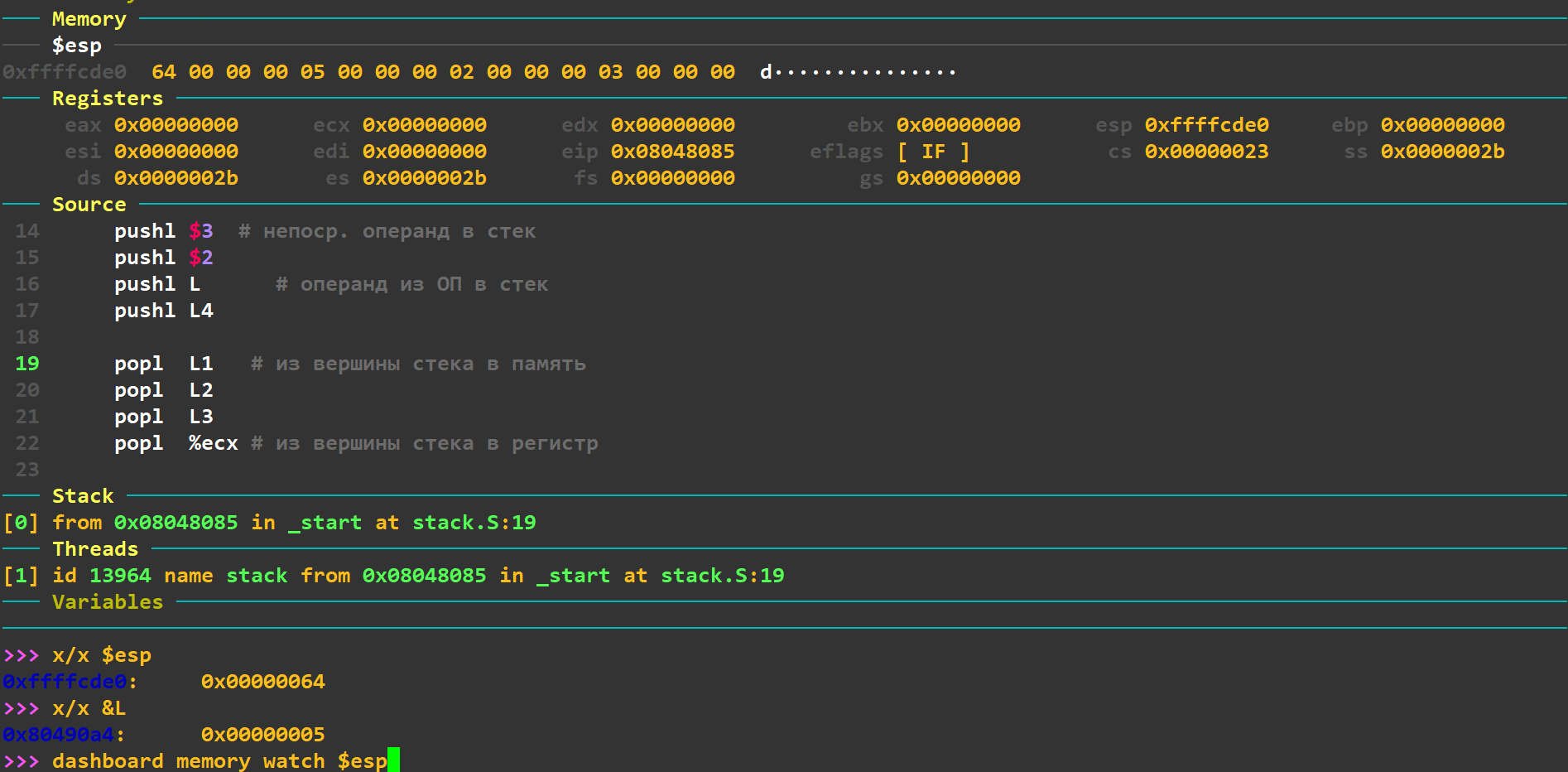The width and height of the screenshot is (1568, 772).
Task: Click the x/x $esp output value 0x00000064
Action: pyautogui.click(x=262, y=682)
